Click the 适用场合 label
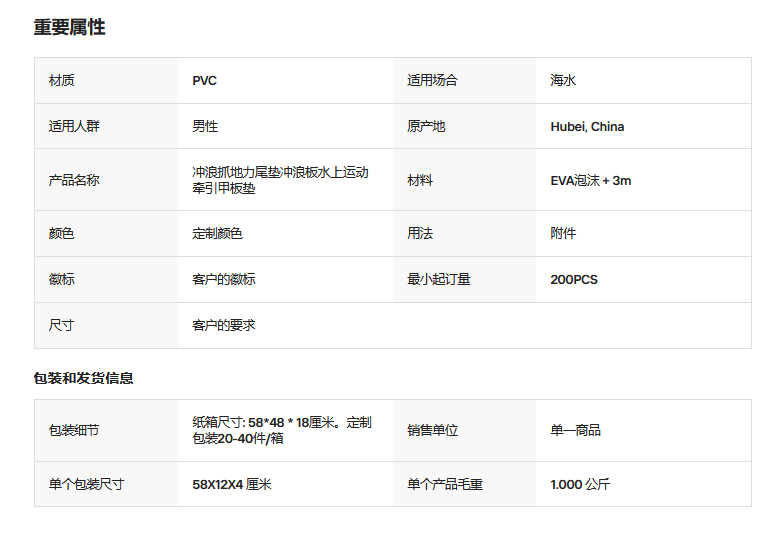Screen dimensions: 768x533 [x=432, y=80]
